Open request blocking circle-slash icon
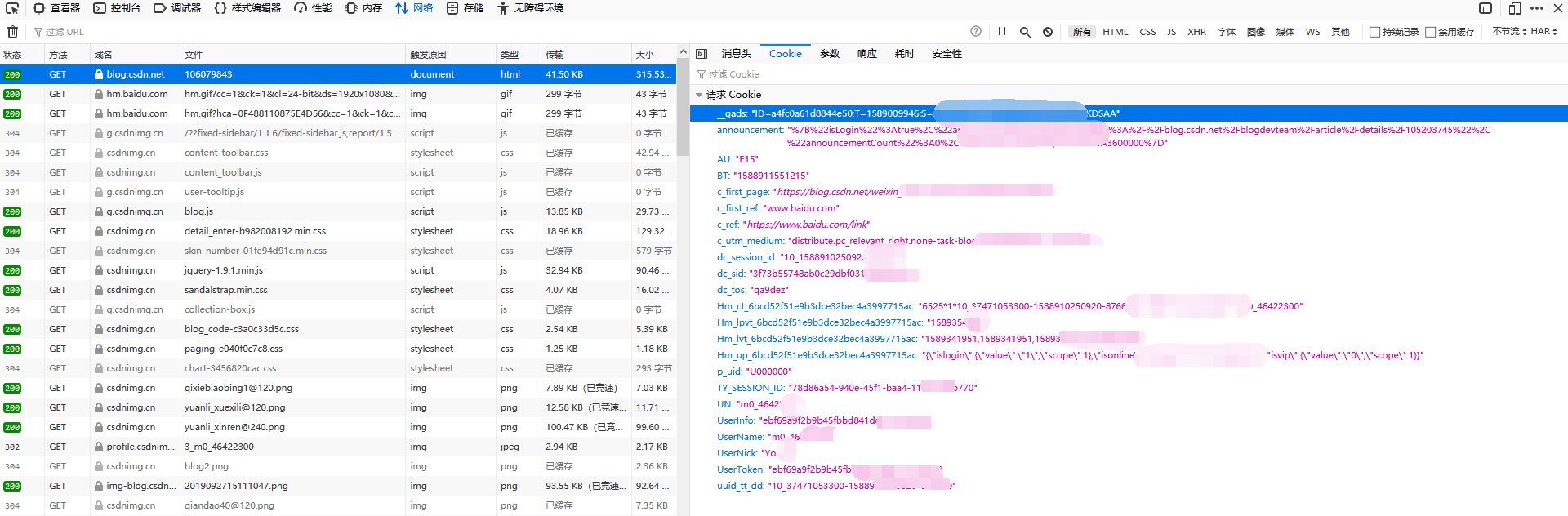The image size is (1568, 516). (1048, 32)
